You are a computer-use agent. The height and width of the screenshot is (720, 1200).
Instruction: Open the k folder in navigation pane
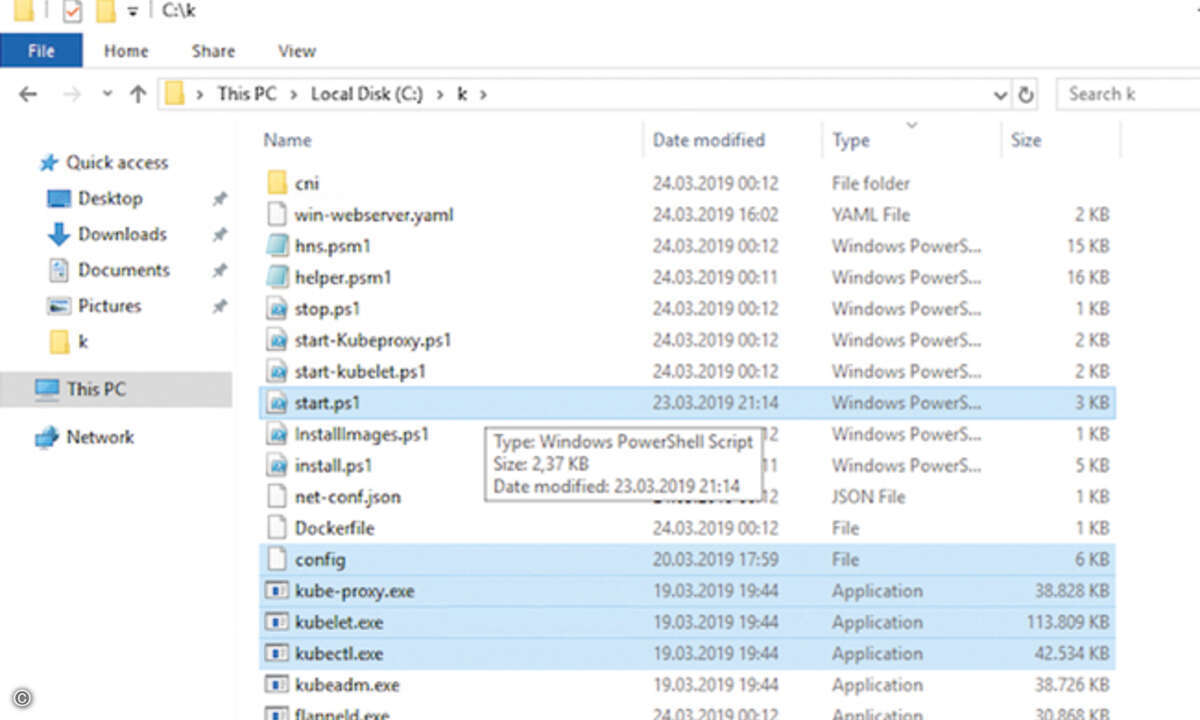coord(83,342)
